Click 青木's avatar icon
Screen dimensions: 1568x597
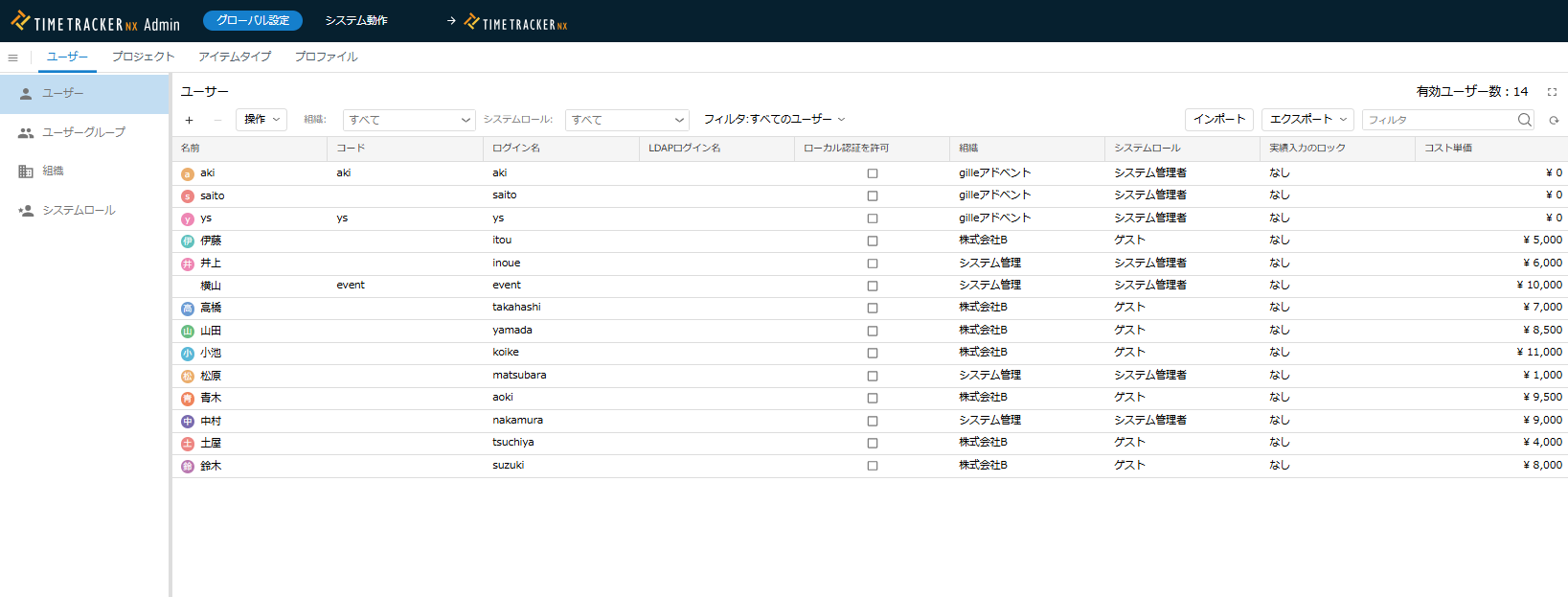(188, 399)
